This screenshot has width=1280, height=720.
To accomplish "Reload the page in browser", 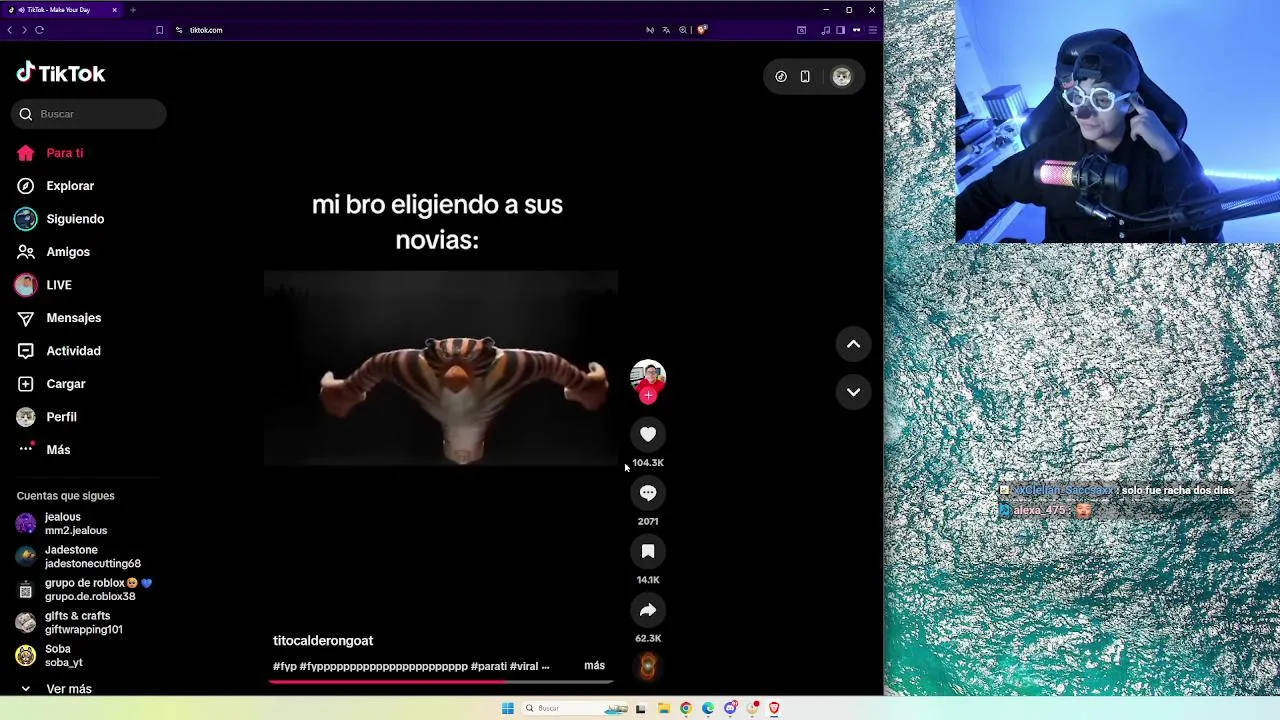I will pyautogui.click(x=39, y=30).
